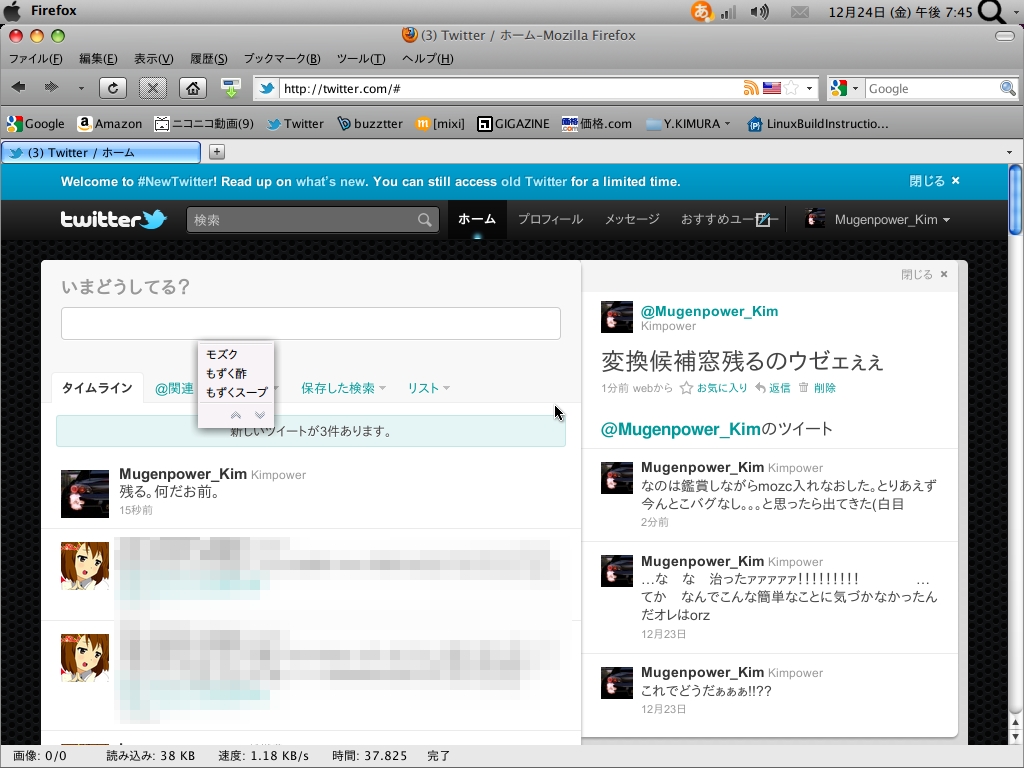Select the (3) Twitter / ホーム tab
The height and width of the screenshot is (768, 1024).
101,152
